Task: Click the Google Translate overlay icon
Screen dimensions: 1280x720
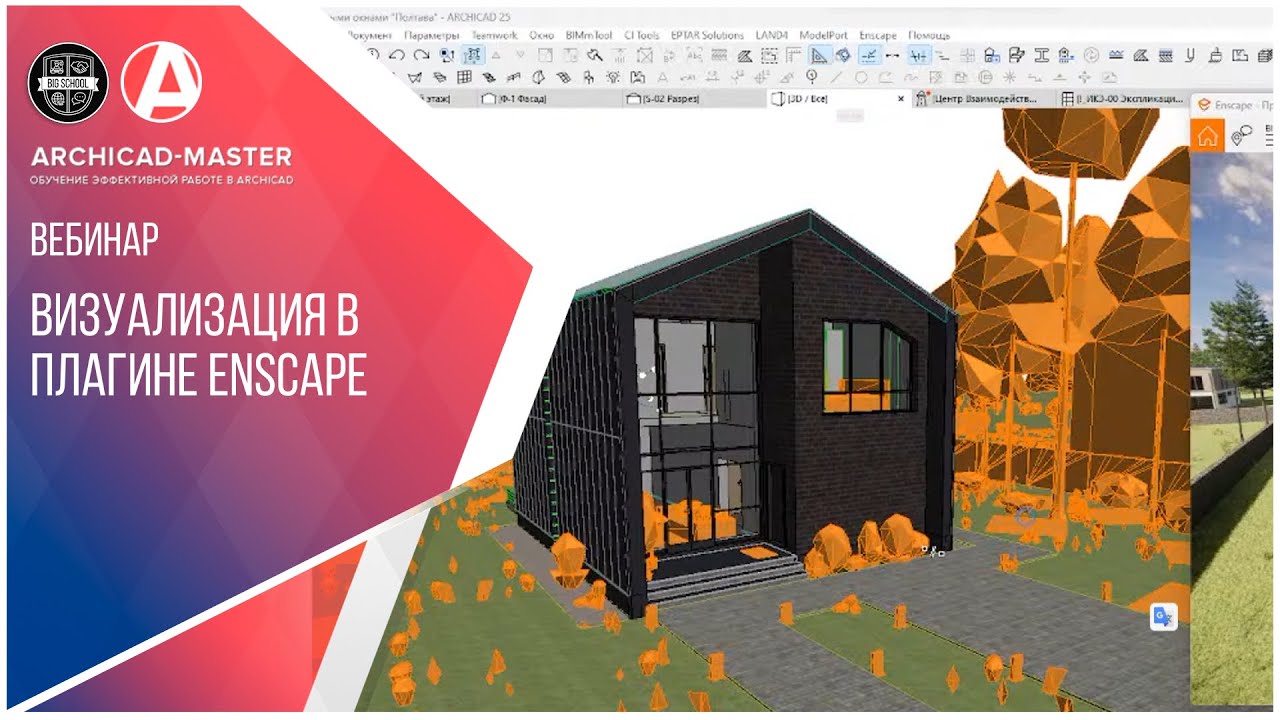Action: tap(1164, 617)
